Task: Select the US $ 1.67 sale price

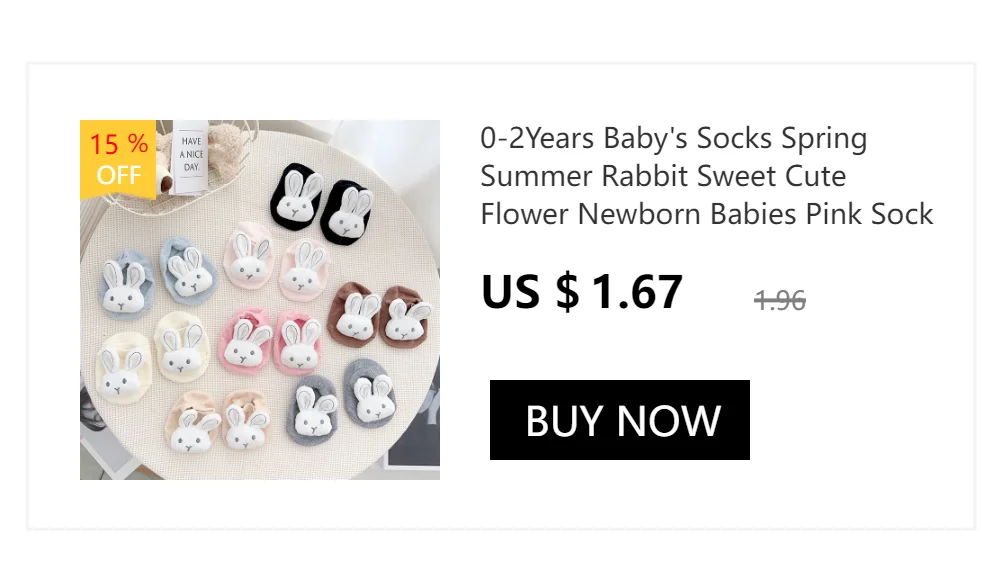Action: point(582,292)
